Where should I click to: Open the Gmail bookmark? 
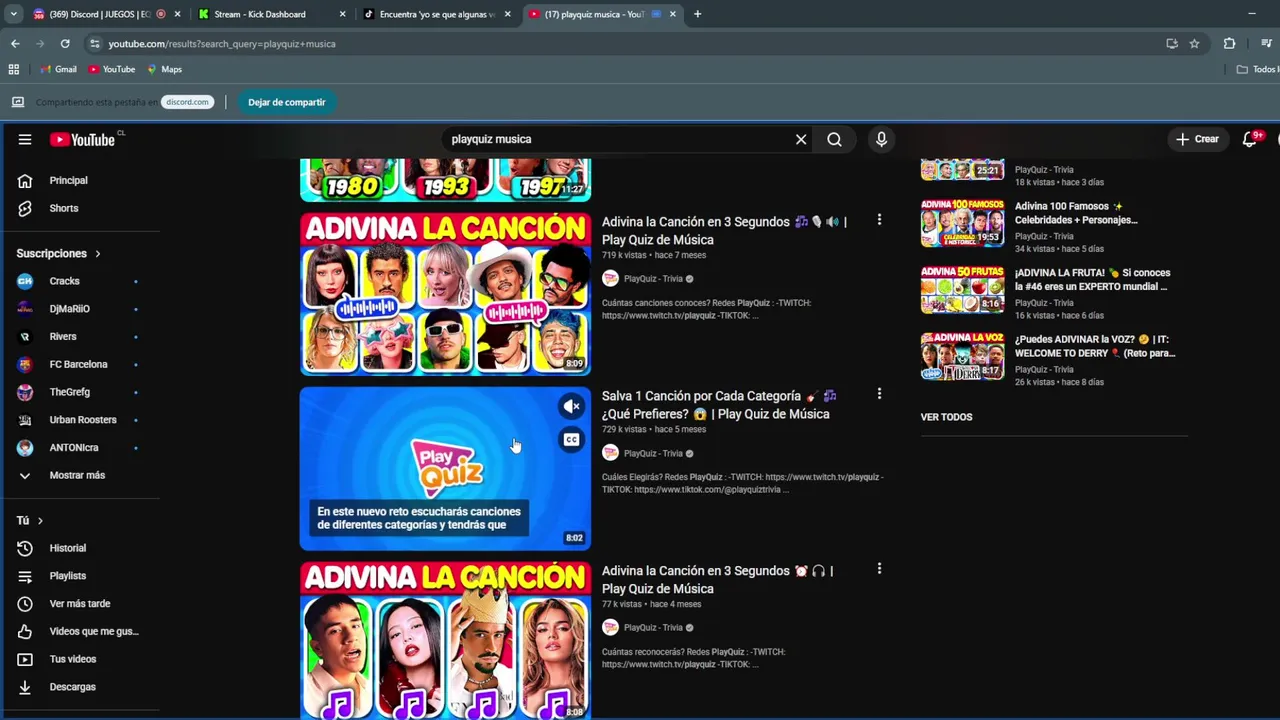(x=58, y=69)
